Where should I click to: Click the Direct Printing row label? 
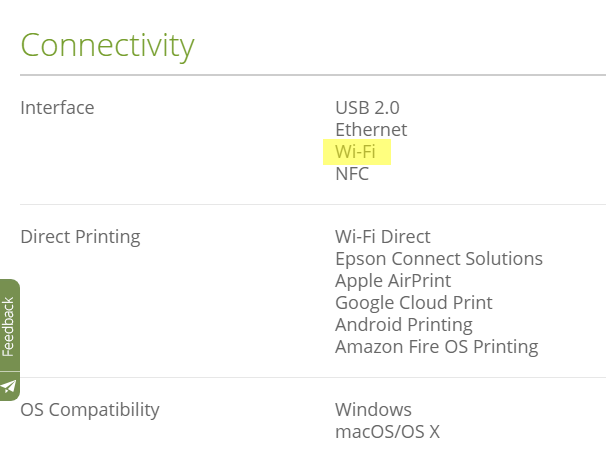(80, 237)
